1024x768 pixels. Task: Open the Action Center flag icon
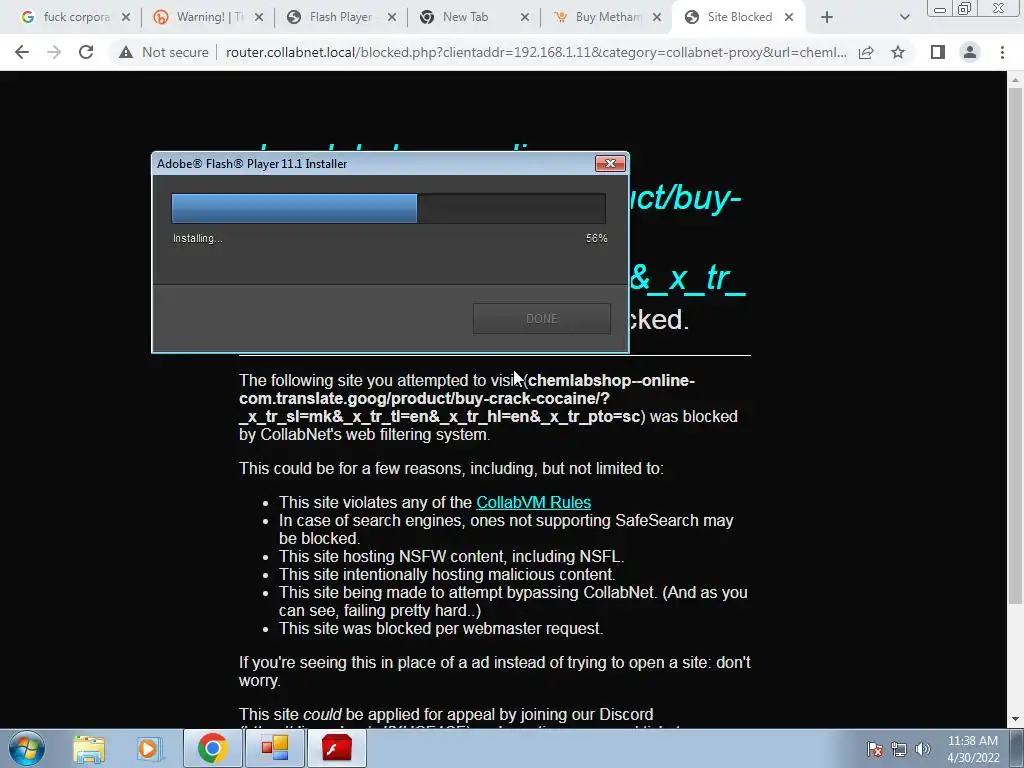point(875,749)
